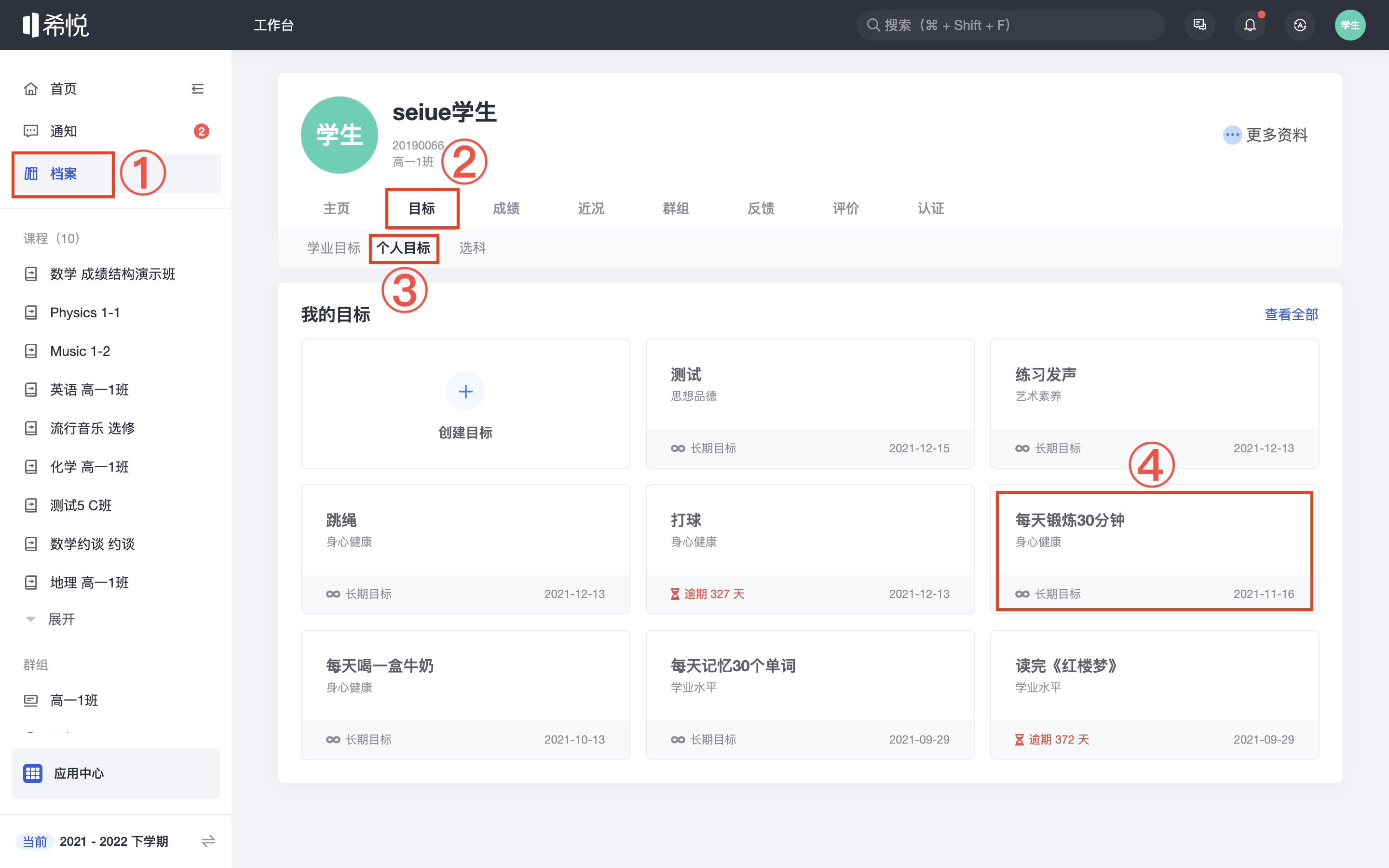Click the search magnifier icon
The height and width of the screenshot is (868, 1389).
873,25
